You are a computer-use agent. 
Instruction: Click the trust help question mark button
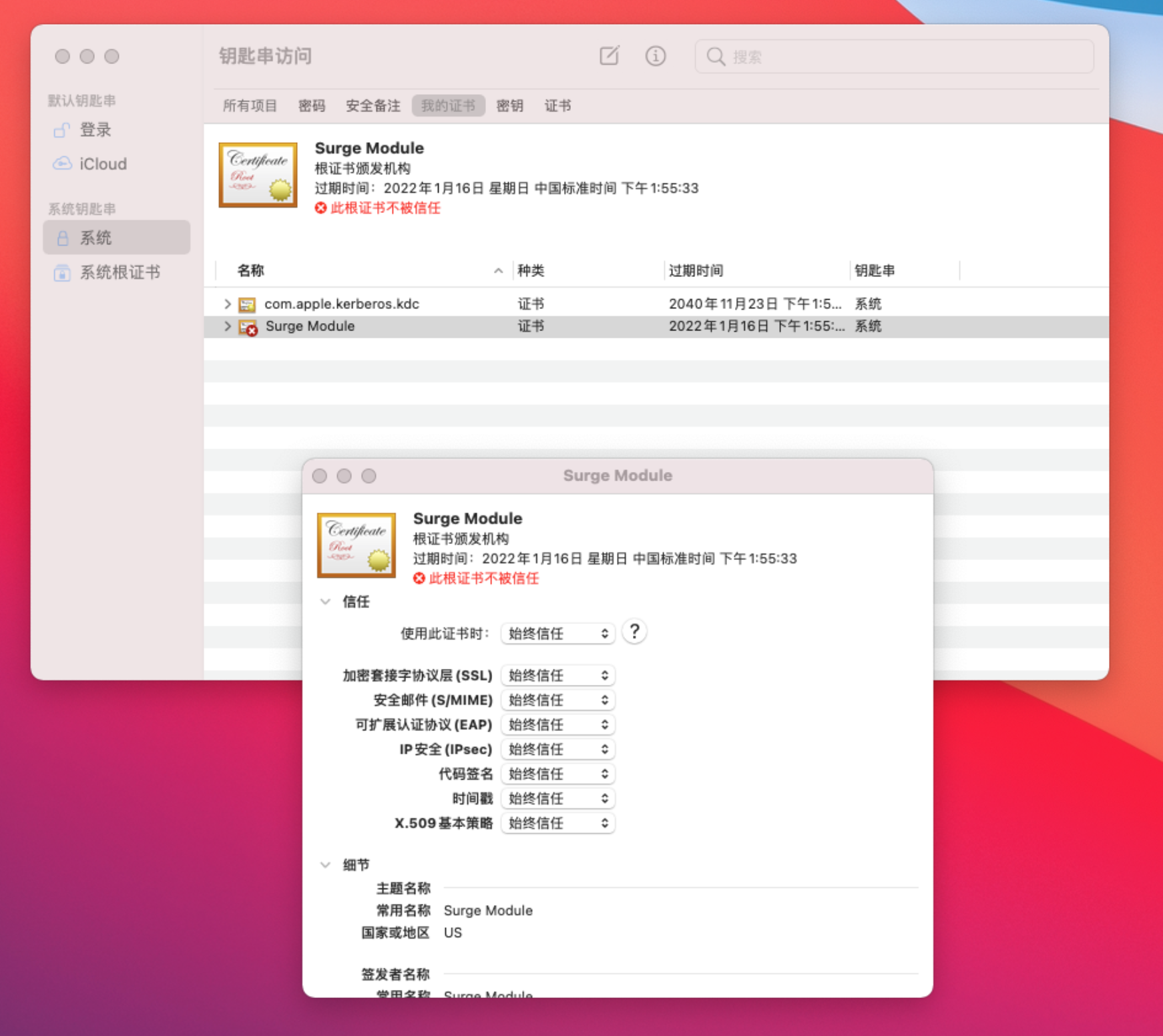[x=634, y=632]
